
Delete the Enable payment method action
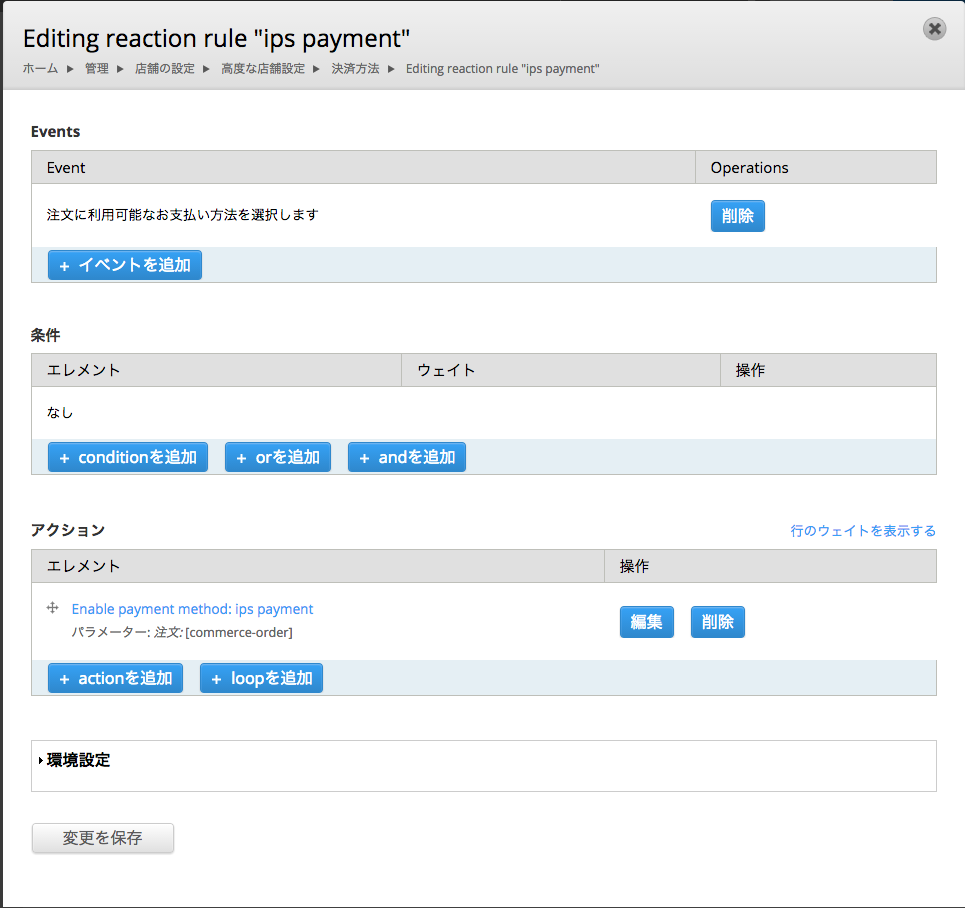[x=717, y=622]
